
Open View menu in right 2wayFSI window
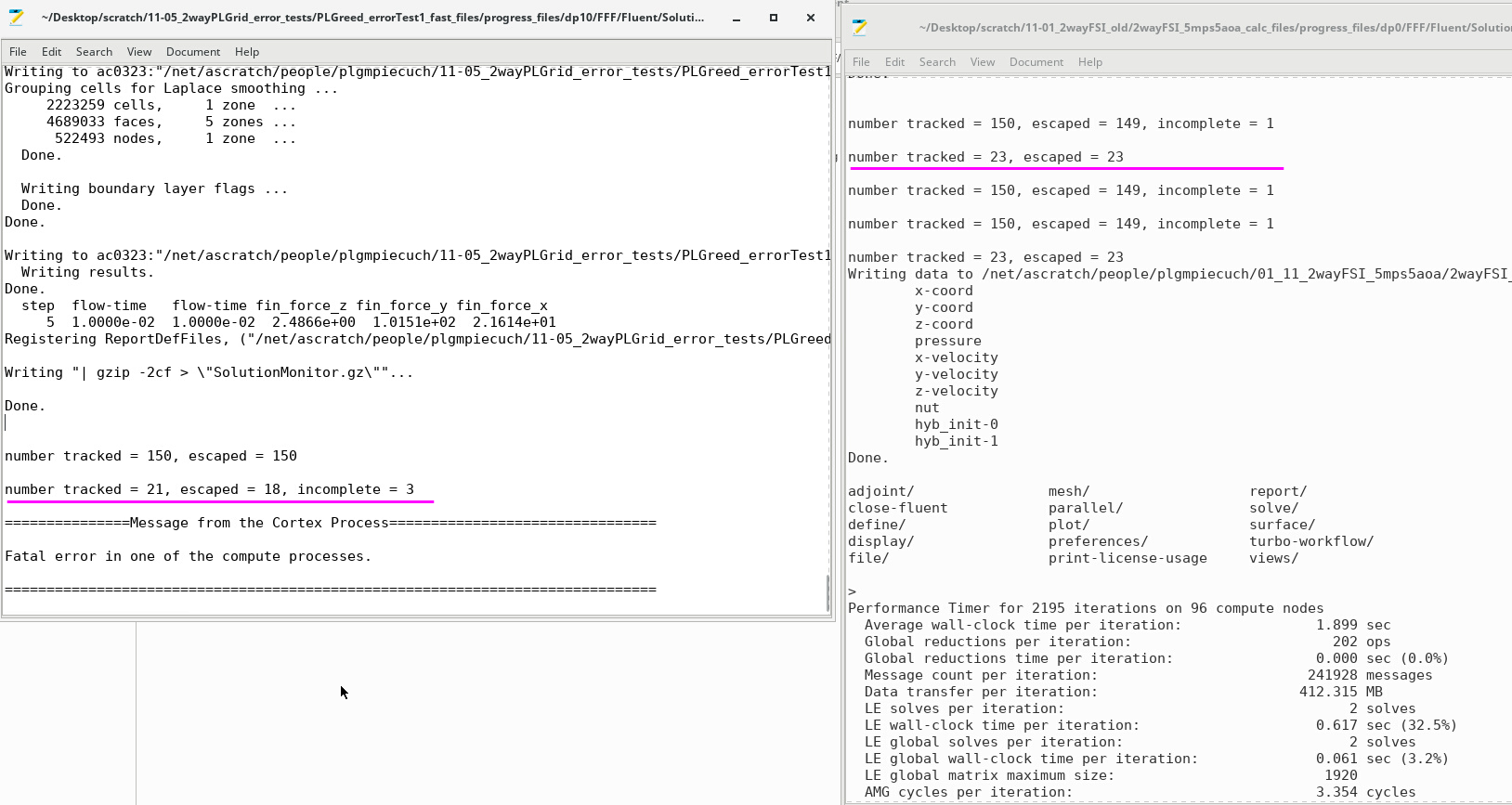point(983,62)
